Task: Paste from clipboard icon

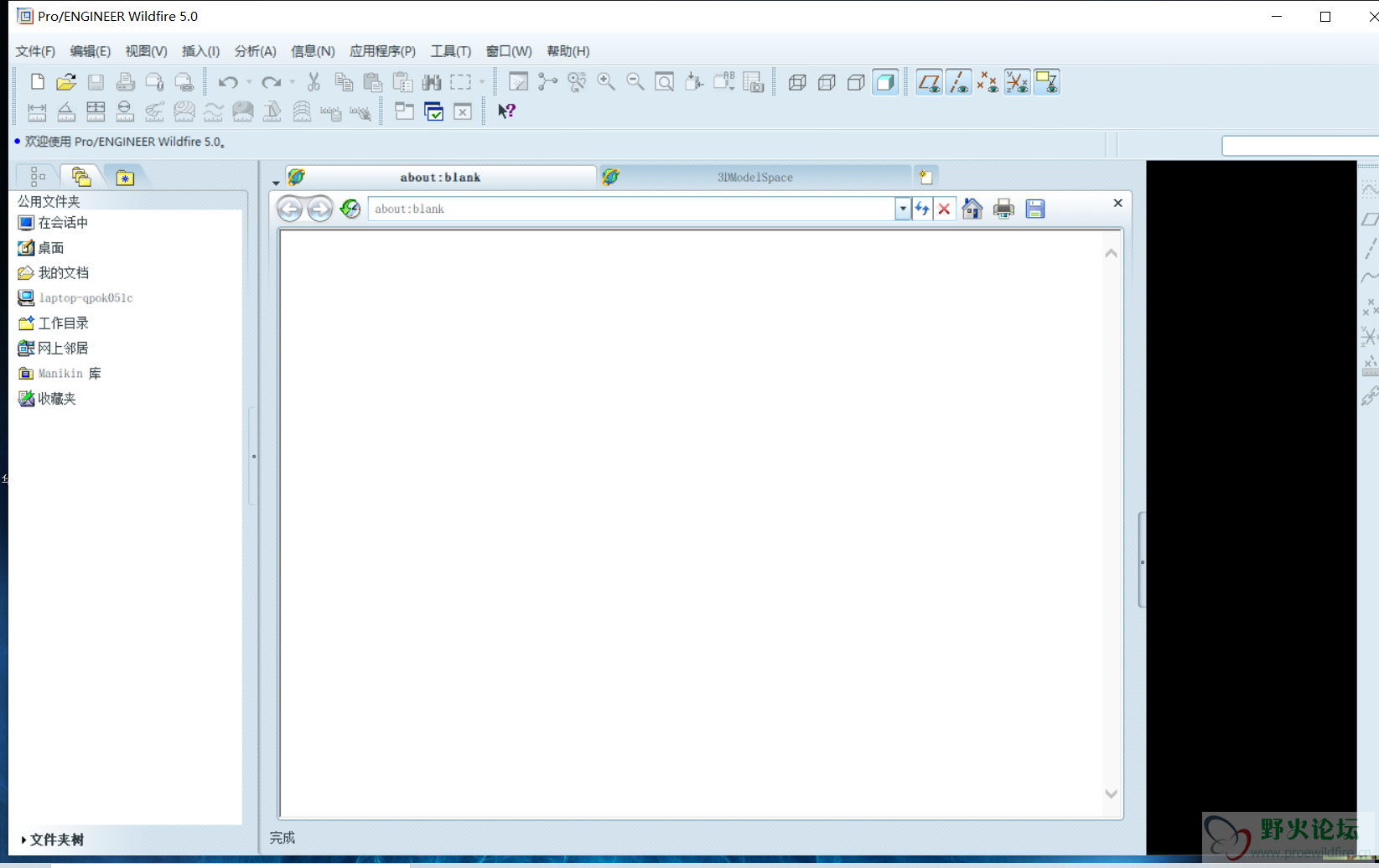Action: pyautogui.click(x=373, y=82)
